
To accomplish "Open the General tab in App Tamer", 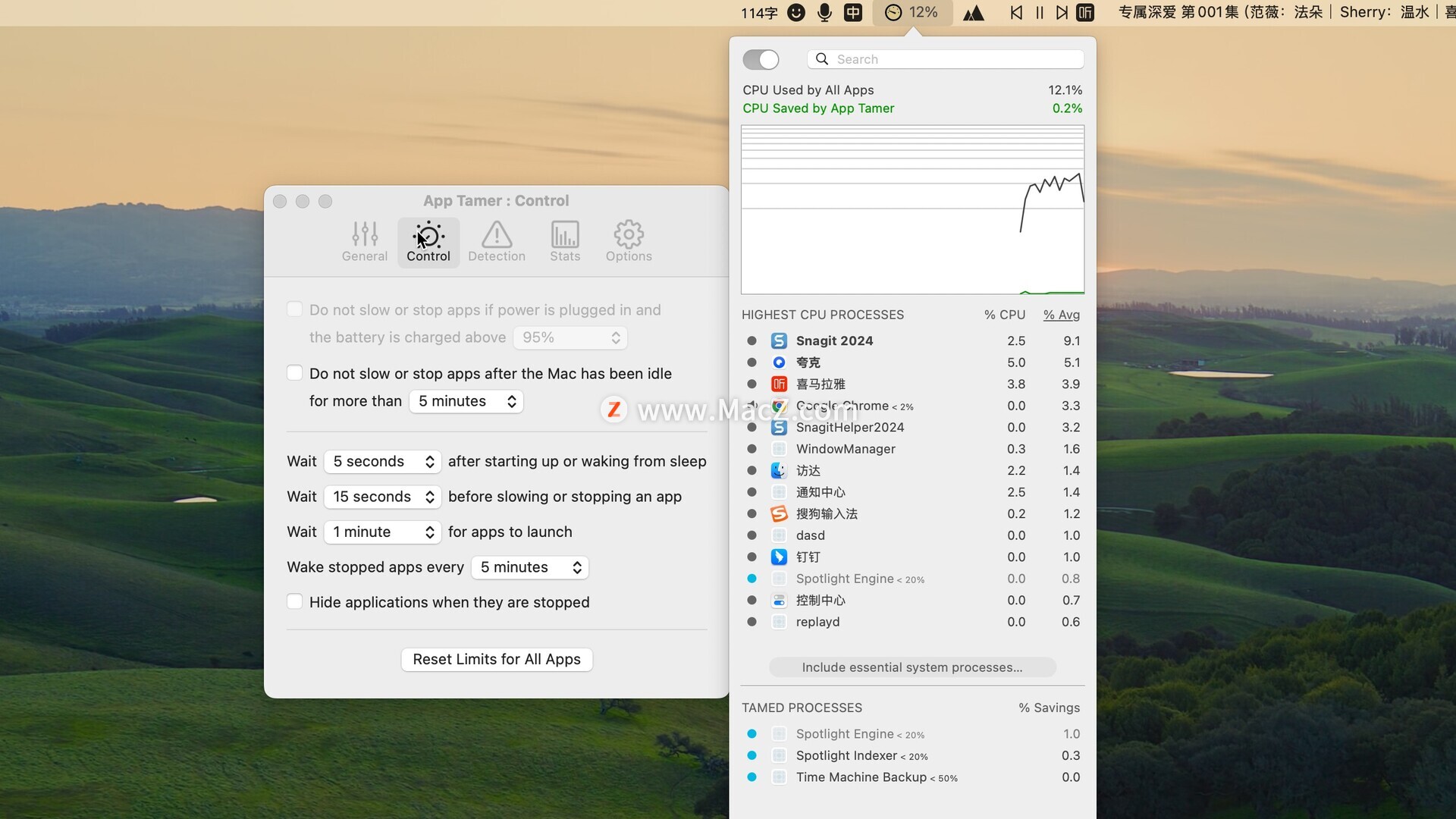I will click(364, 242).
